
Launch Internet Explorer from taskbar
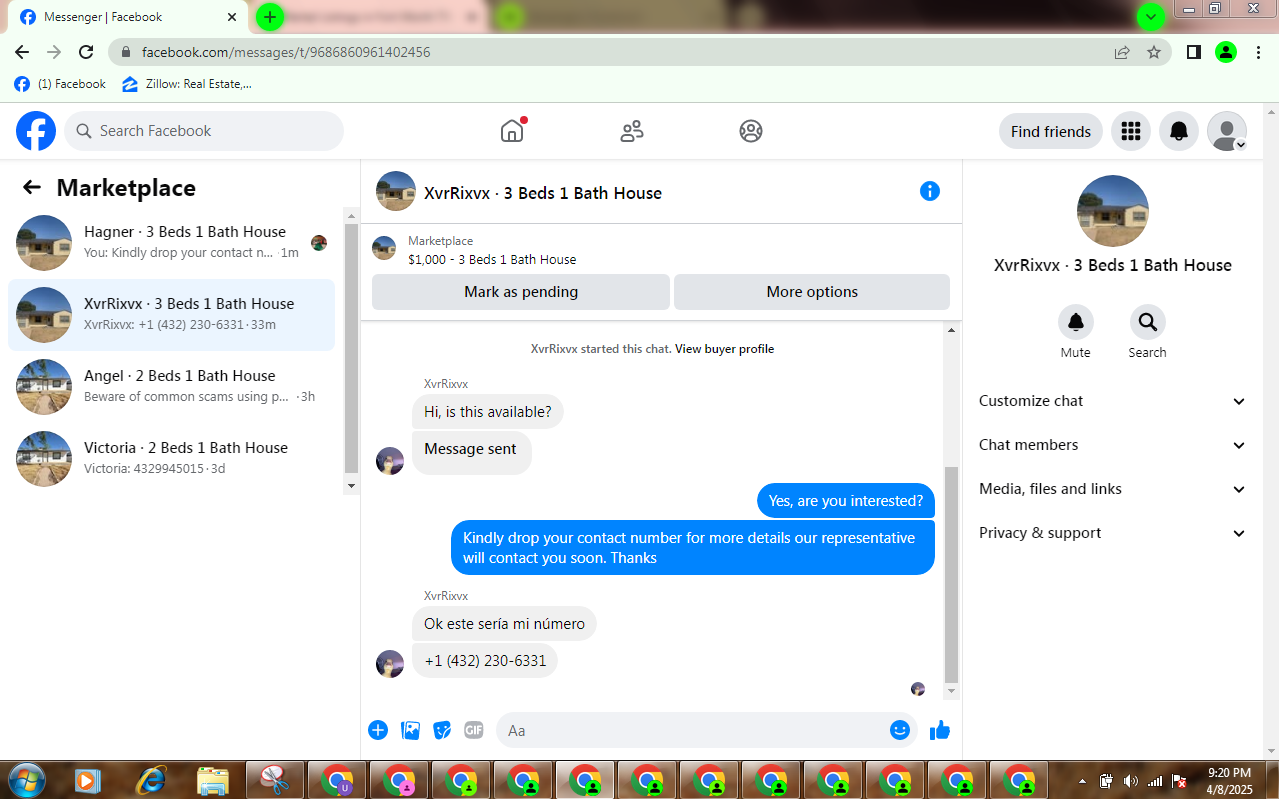point(151,780)
